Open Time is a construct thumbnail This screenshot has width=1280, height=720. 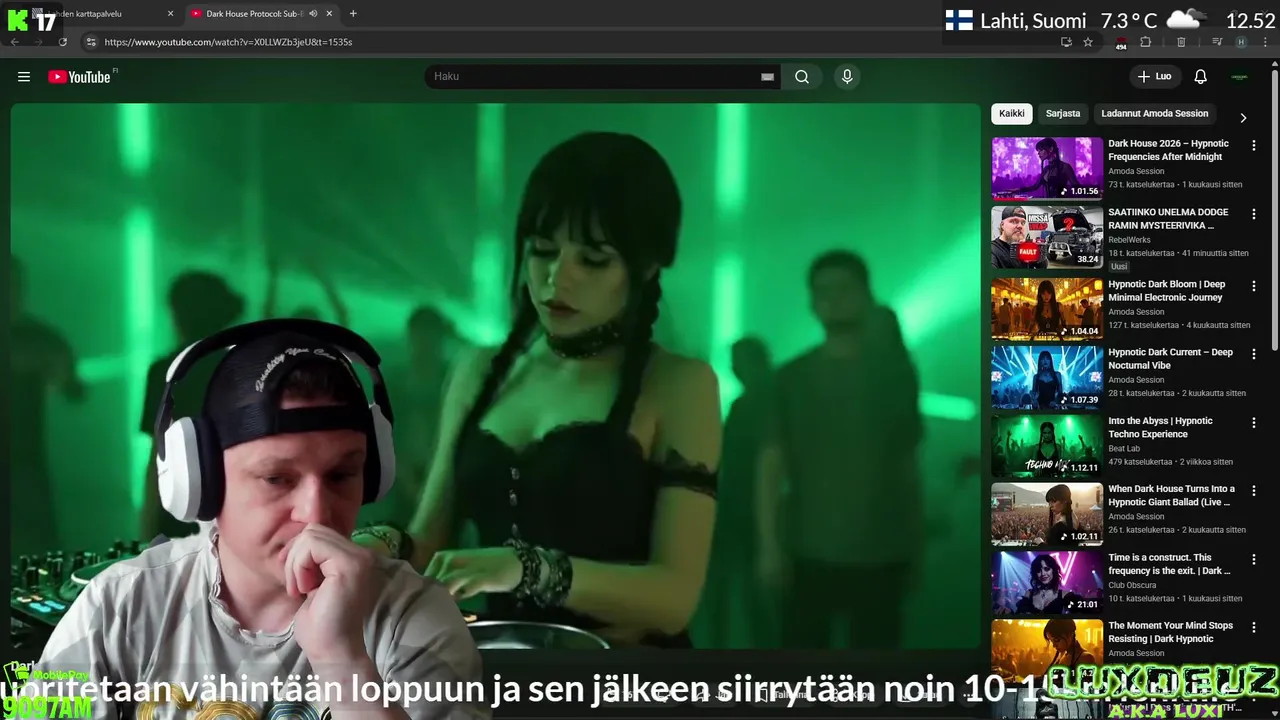pos(1047,582)
